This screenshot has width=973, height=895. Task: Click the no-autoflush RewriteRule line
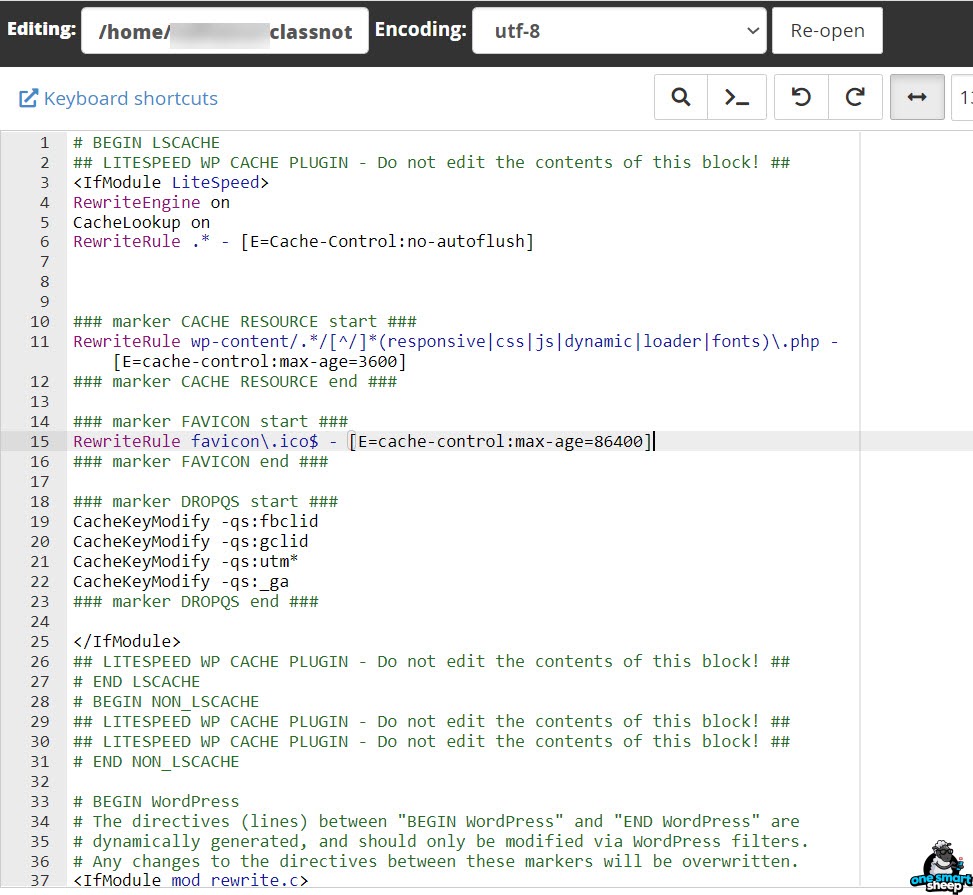click(303, 241)
